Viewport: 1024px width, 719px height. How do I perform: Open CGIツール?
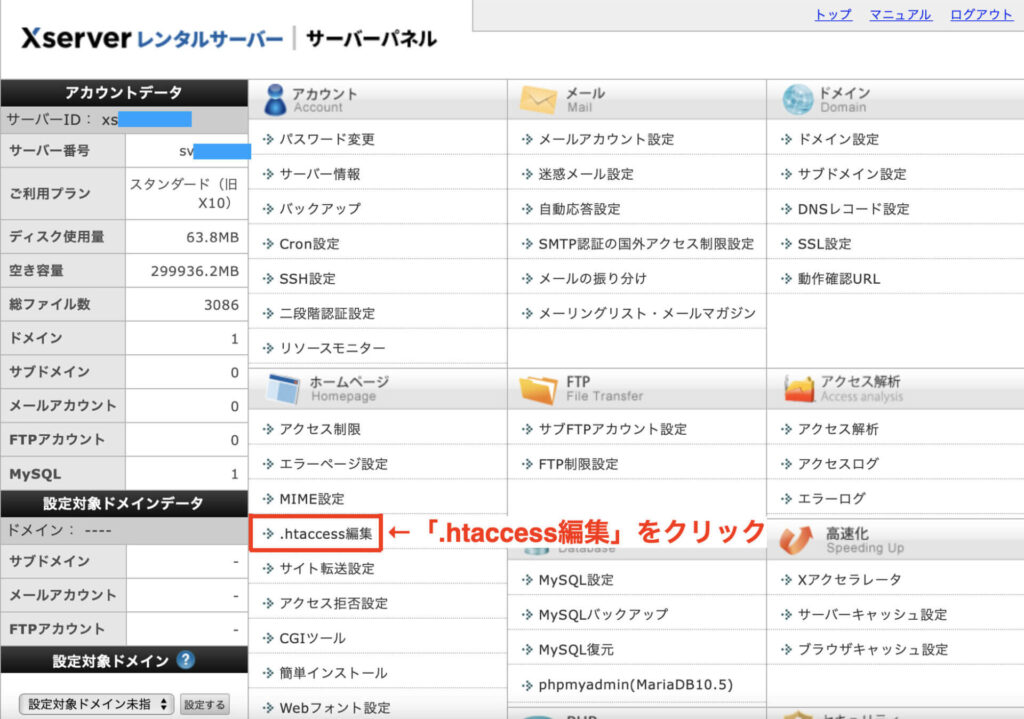click(x=312, y=638)
